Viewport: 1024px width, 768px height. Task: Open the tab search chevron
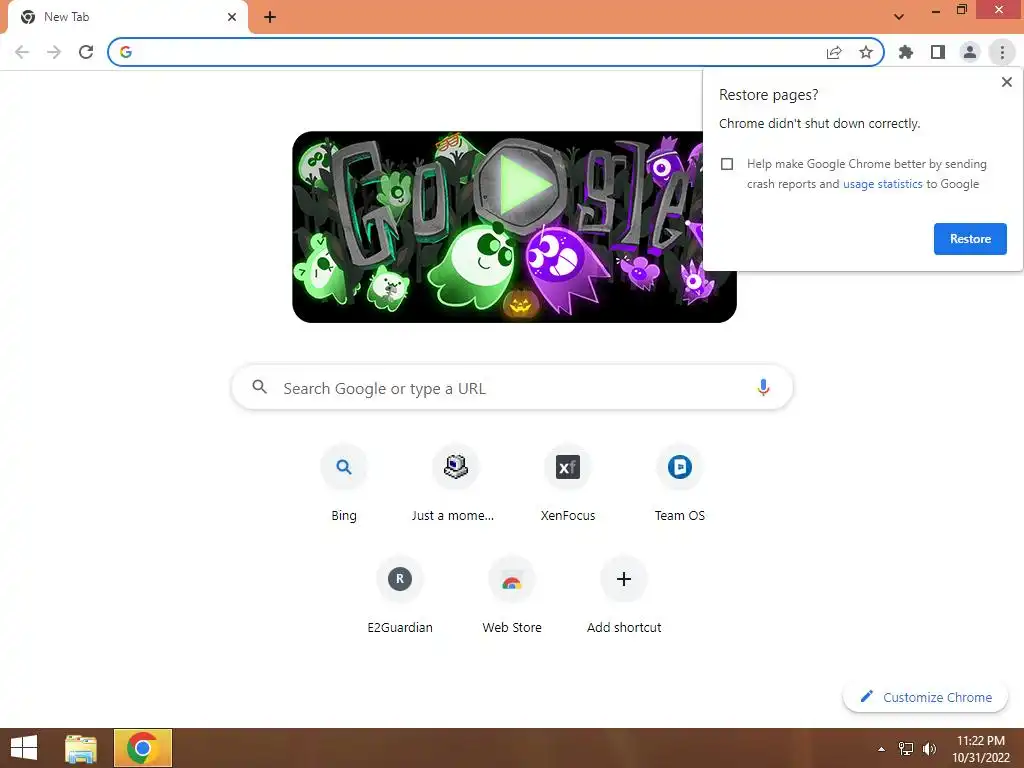(x=899, y=16)
